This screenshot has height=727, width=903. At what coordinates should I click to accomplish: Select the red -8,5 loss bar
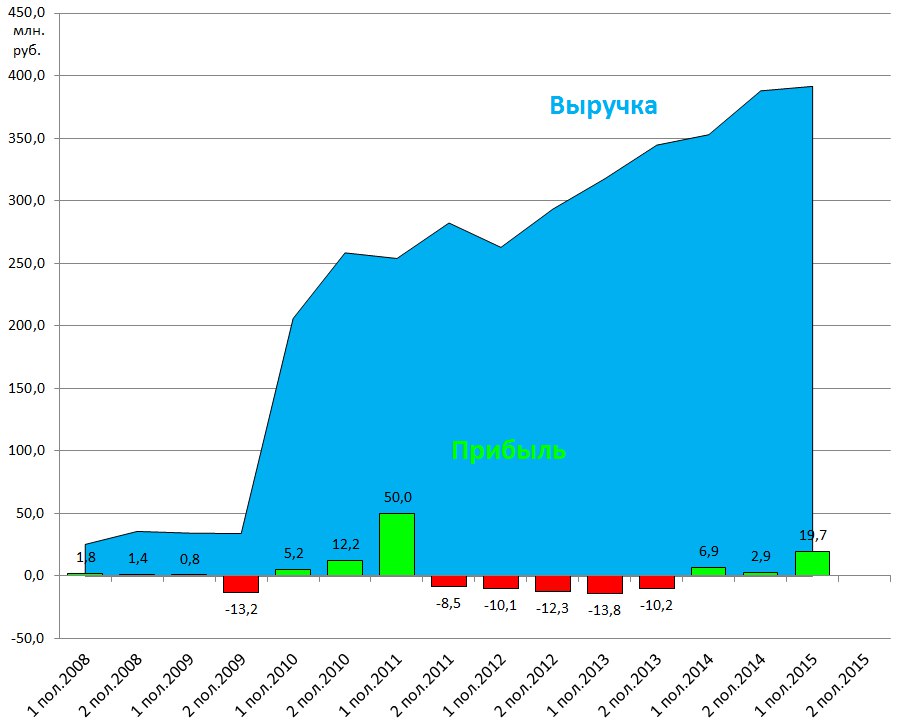tap(448, 581)
